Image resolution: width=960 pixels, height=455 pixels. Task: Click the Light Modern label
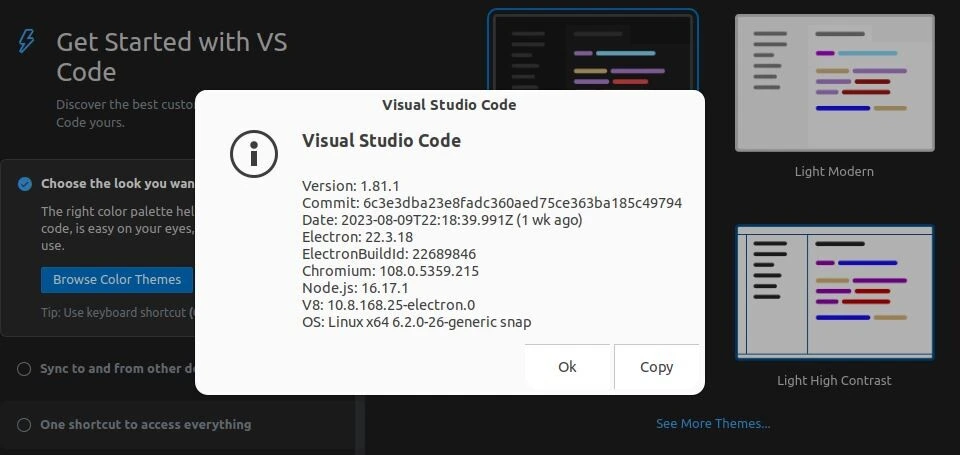(x=834, y=172)
